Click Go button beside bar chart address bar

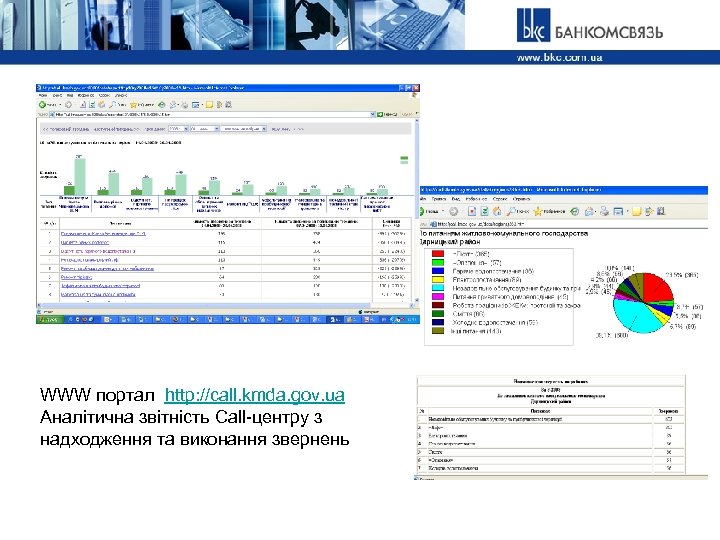click(388, 114)
